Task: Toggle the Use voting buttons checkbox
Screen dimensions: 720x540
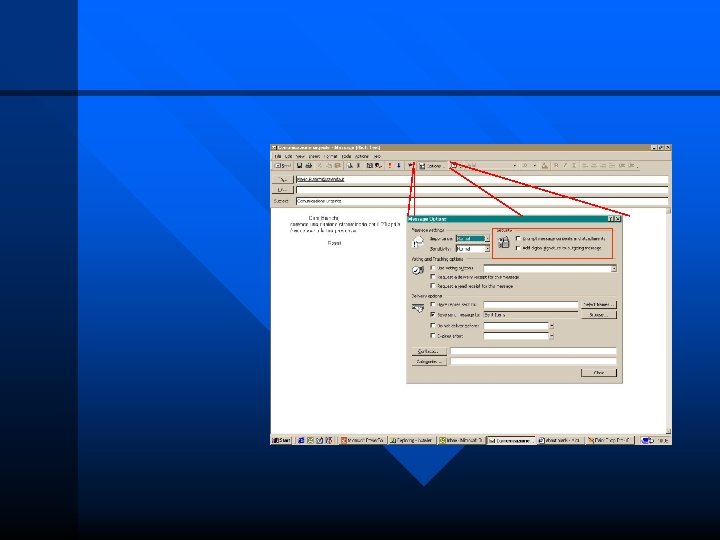Action: click(x=433, y=268)
